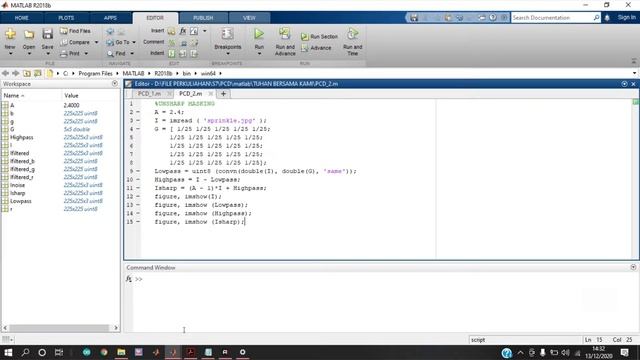
Task: Open File Explorer from the taskbar
Action: pyautogui.click(x=121, y=352)
